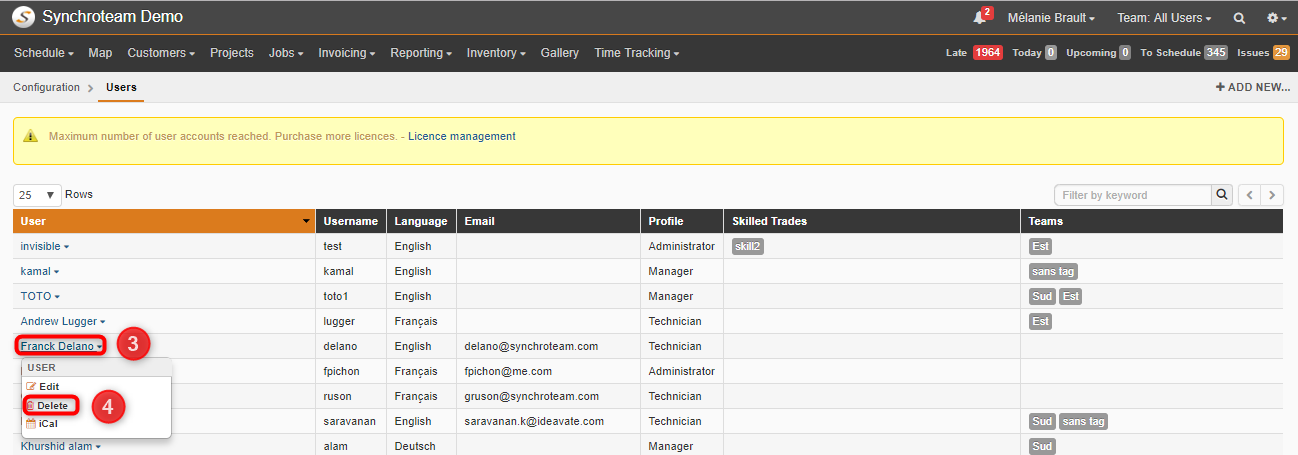
Task: Click the skill2 trade tag
Action: [748, 246]
